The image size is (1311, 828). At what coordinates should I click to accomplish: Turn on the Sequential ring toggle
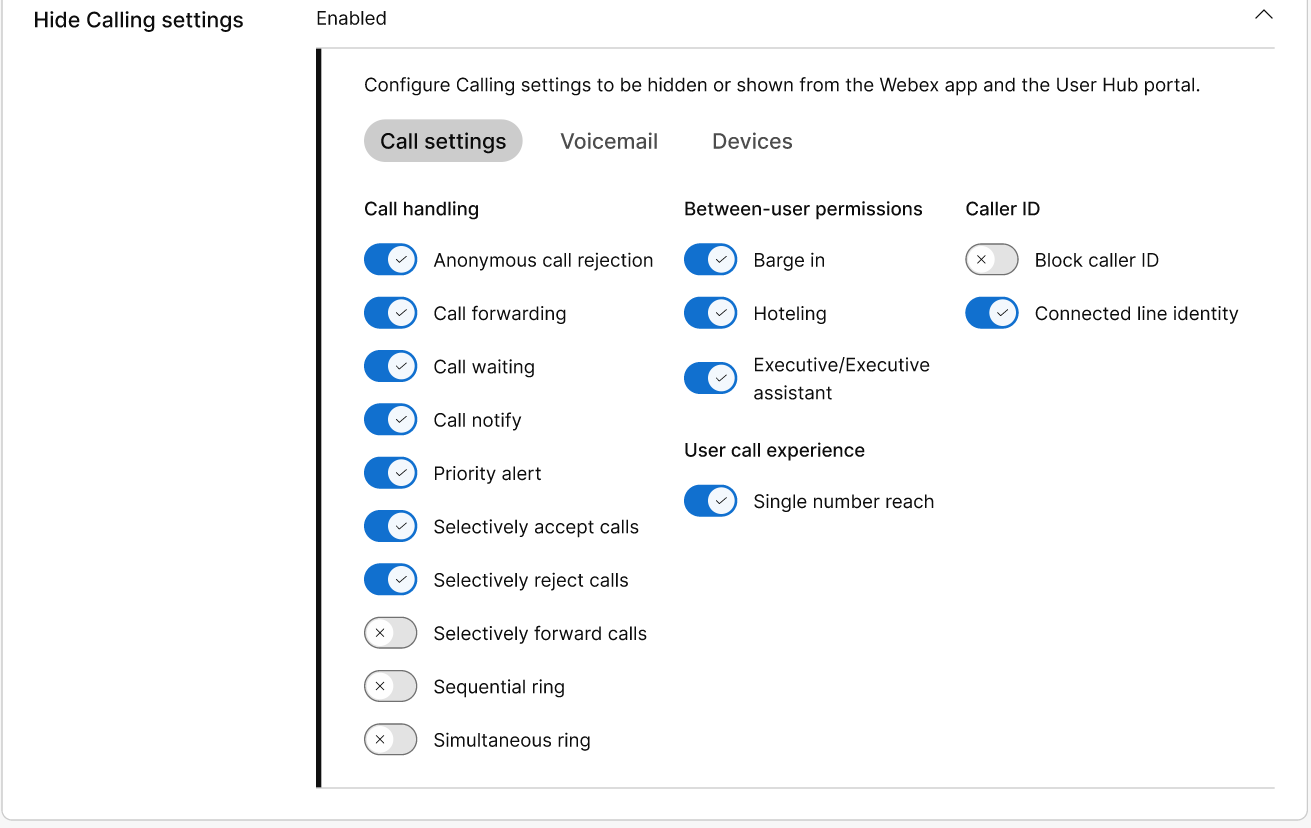point(391,686)
